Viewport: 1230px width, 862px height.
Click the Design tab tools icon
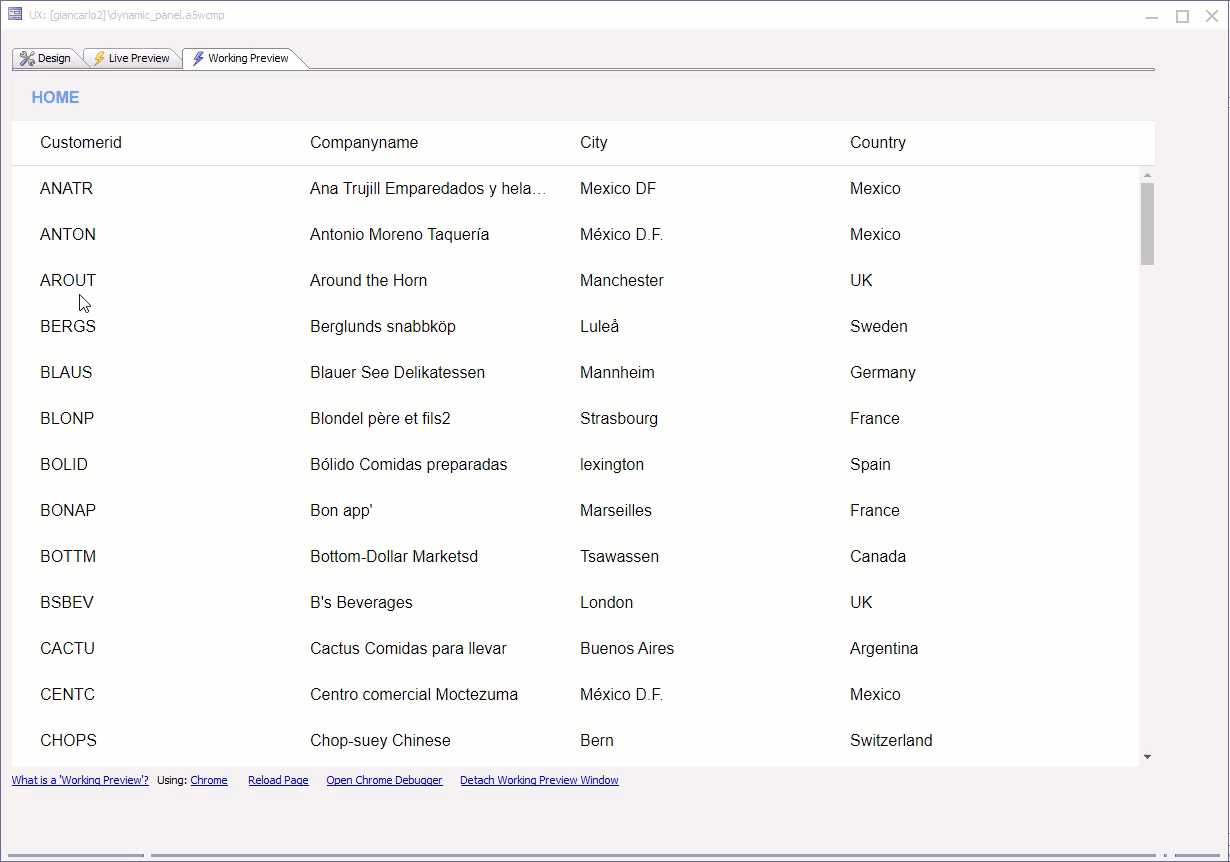[27, 58]
